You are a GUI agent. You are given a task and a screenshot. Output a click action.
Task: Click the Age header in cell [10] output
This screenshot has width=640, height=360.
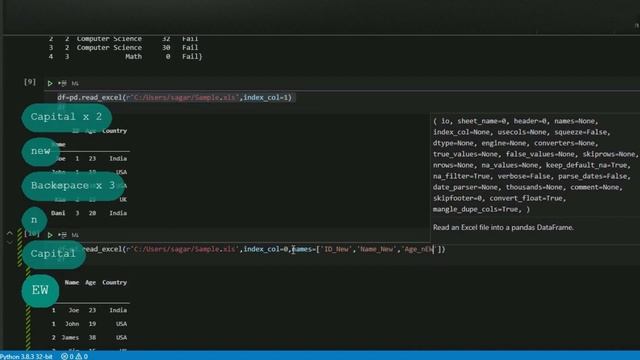click(x=91, y=282)
